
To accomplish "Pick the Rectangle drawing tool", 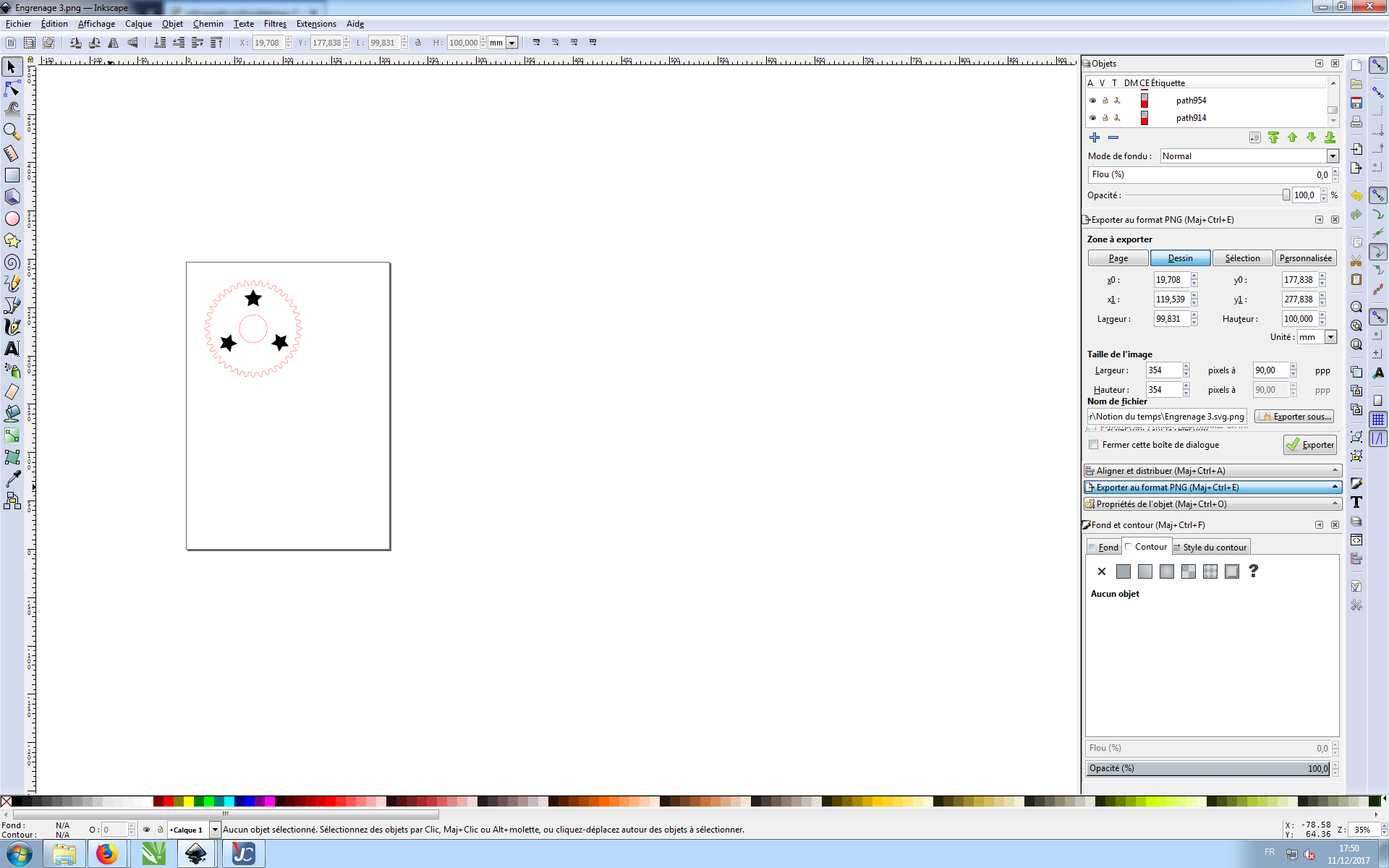I will pos(12,175).
